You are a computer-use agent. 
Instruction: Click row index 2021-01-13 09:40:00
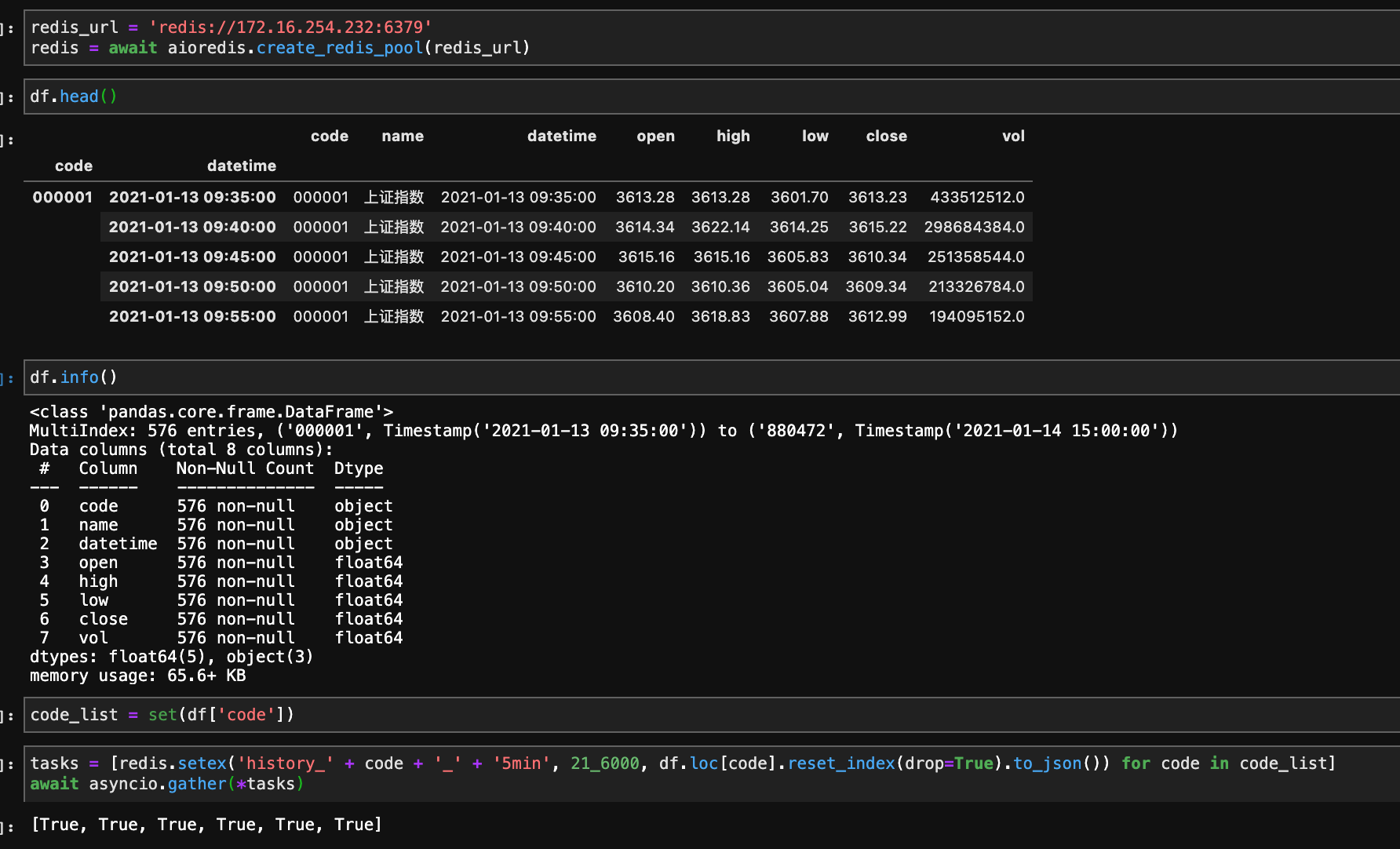coord(192,227)
